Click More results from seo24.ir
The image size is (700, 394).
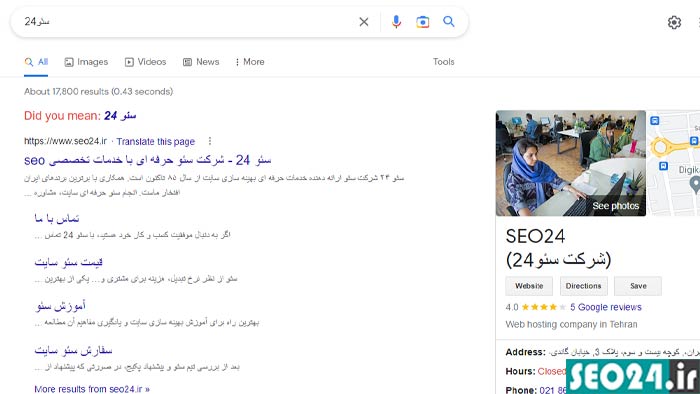(92, 389)
